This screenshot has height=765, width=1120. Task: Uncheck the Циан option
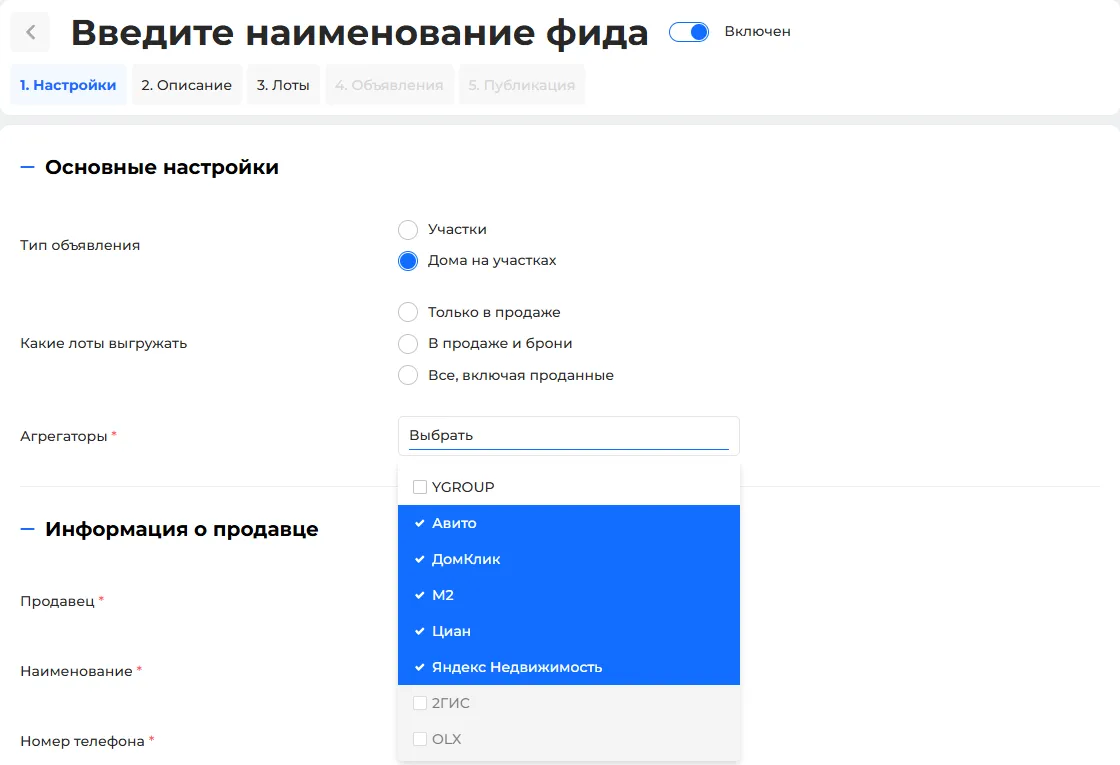pos(569,631)
